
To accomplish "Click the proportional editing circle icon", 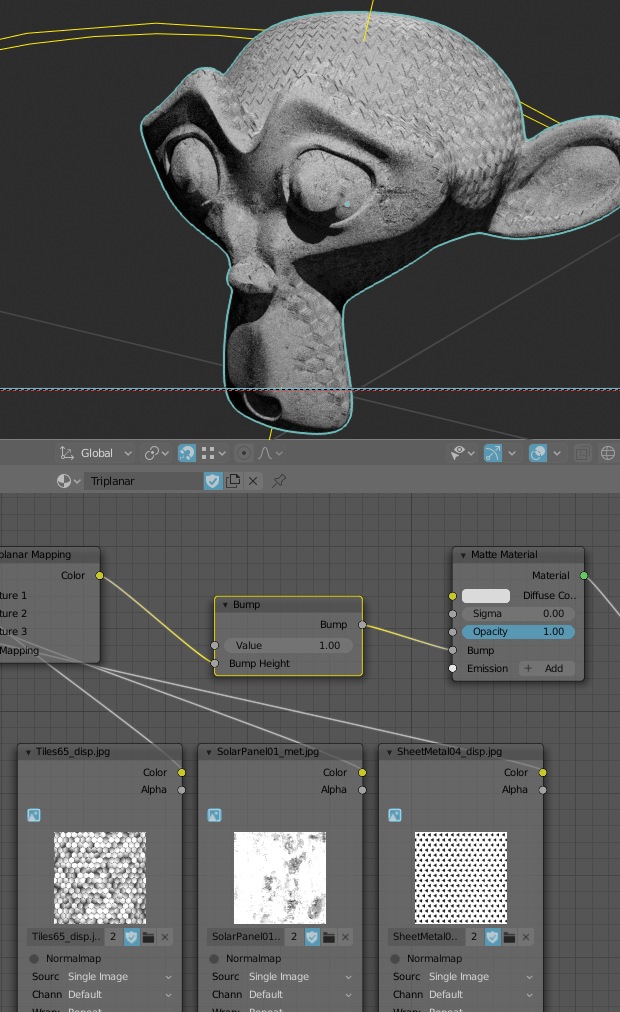I will click(x=243, y=453).
